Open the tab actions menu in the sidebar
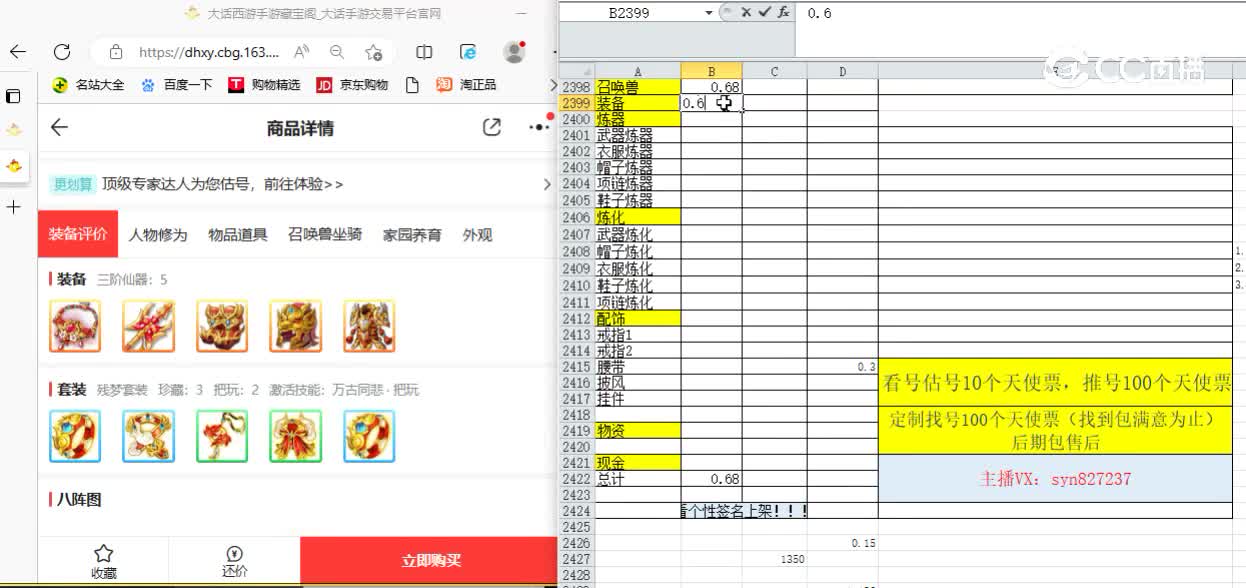This screenshot has width=1246, height=588. (13, 96)
